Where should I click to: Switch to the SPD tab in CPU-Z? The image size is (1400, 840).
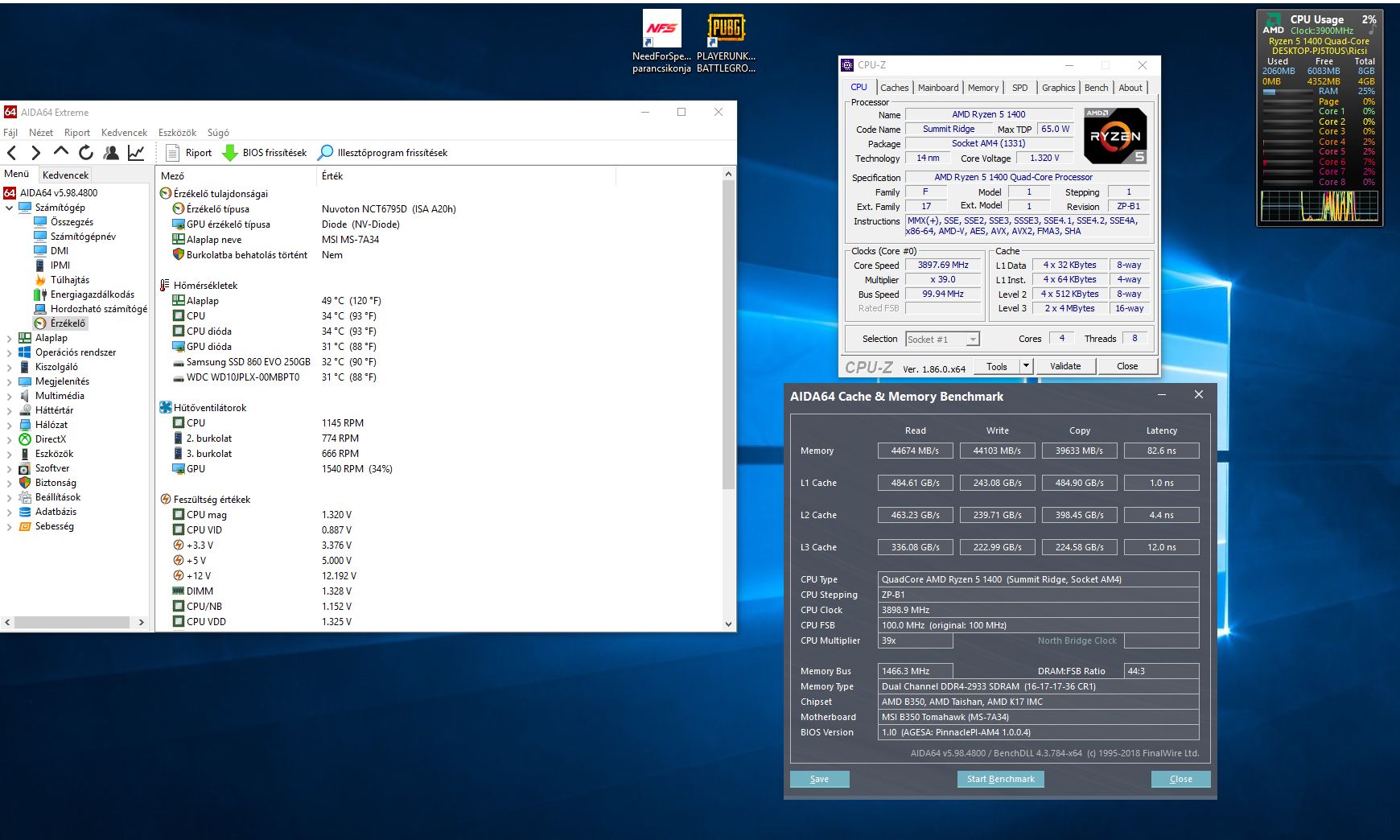1020,88
